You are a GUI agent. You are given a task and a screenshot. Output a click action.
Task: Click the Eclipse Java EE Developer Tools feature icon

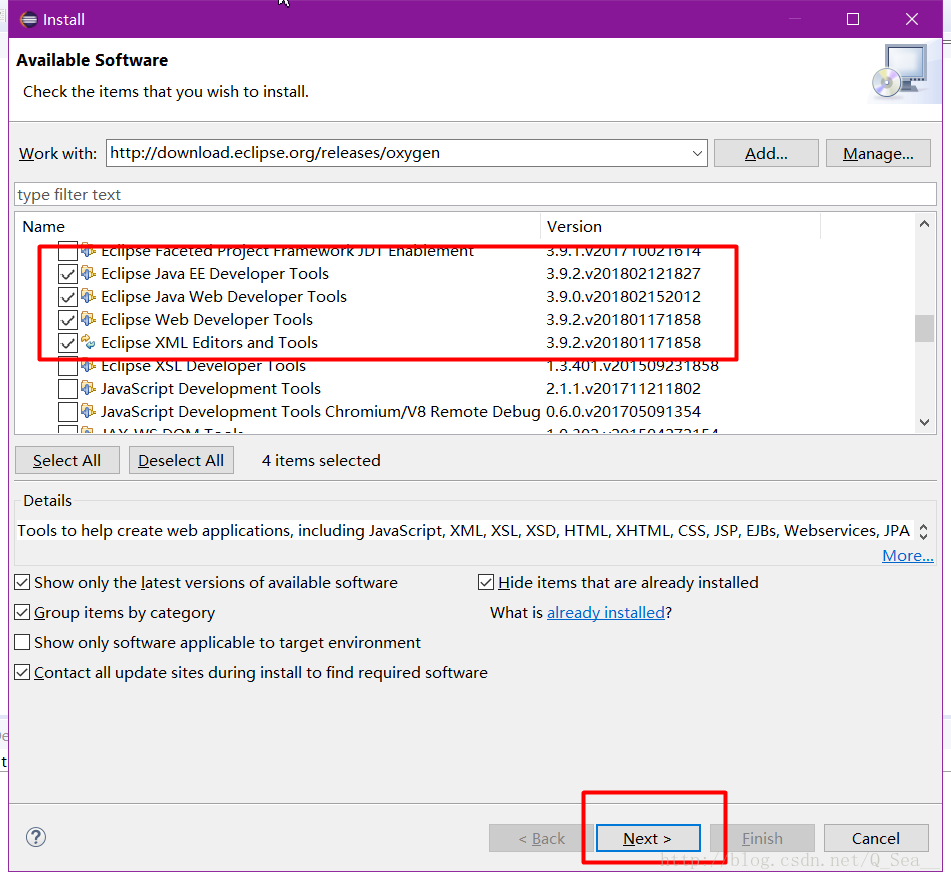pyautogui.click(x=89, y=274)
